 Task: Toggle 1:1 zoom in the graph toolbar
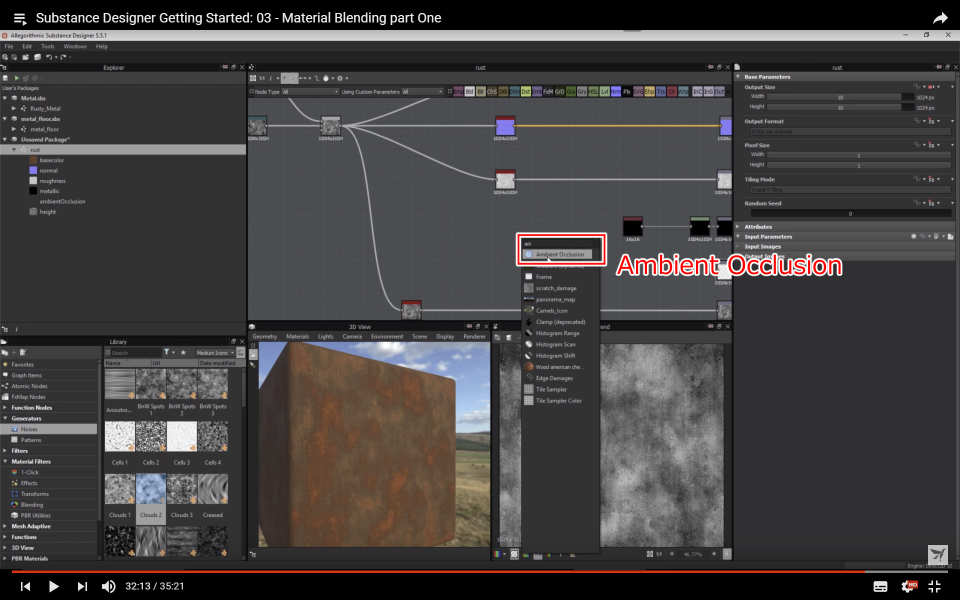[x=262, y=78]
